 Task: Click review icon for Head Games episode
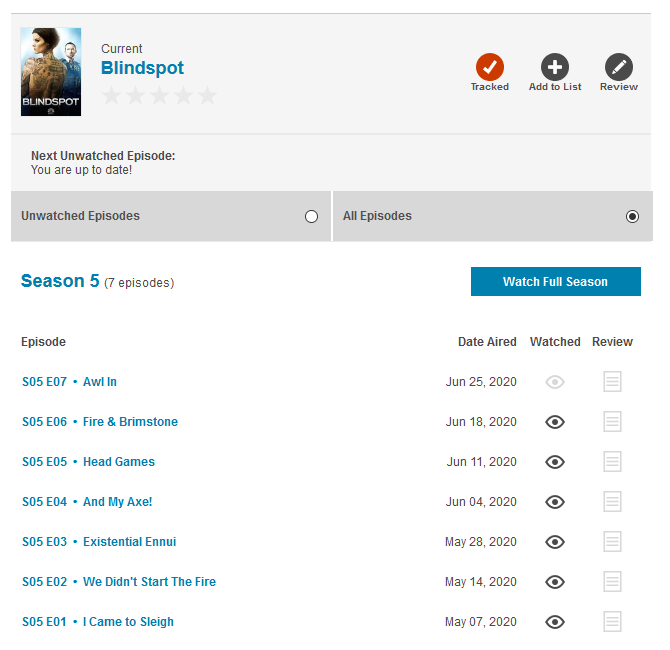612,462
